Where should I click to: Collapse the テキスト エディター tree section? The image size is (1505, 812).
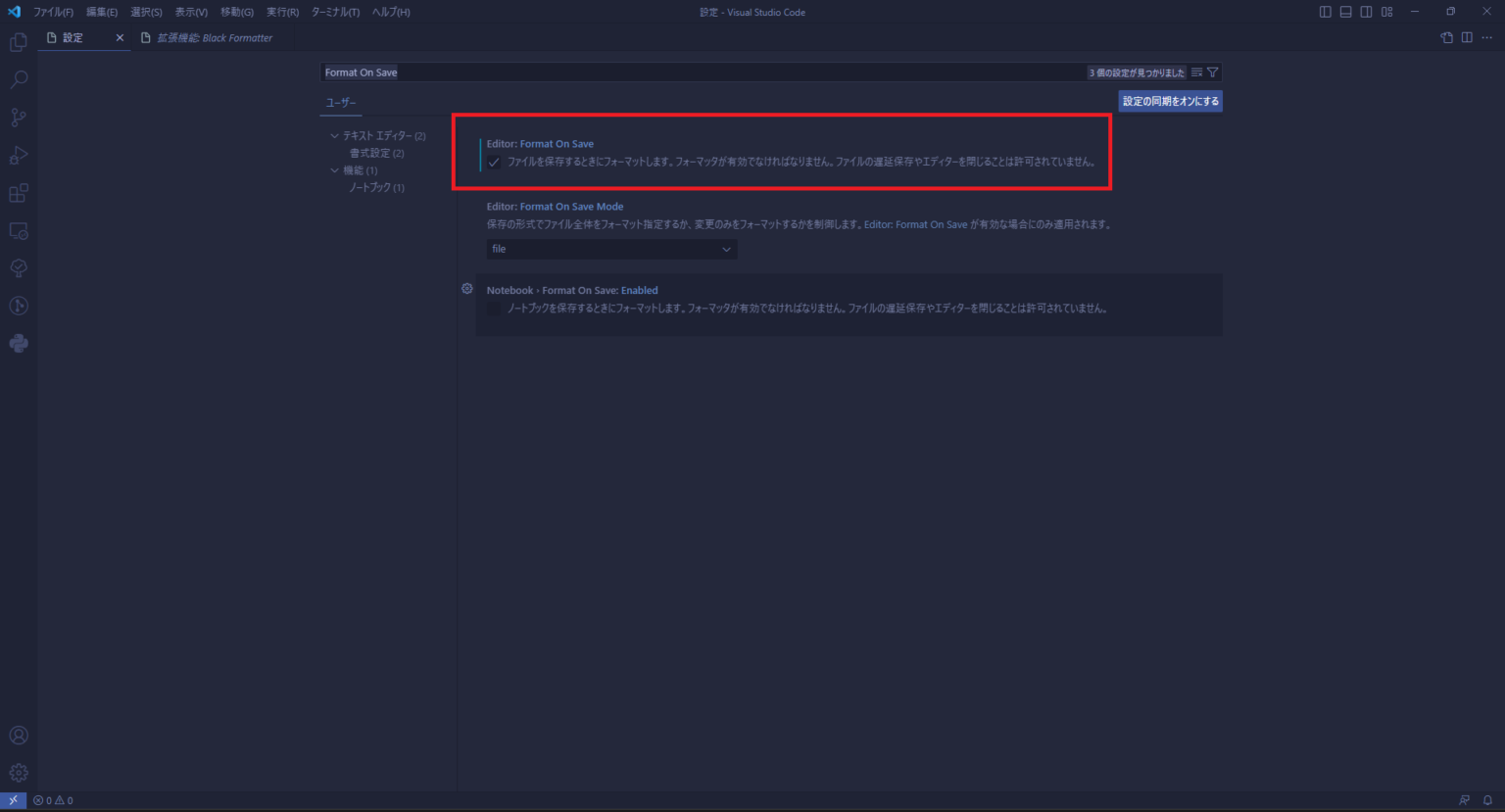pos(335,135)
